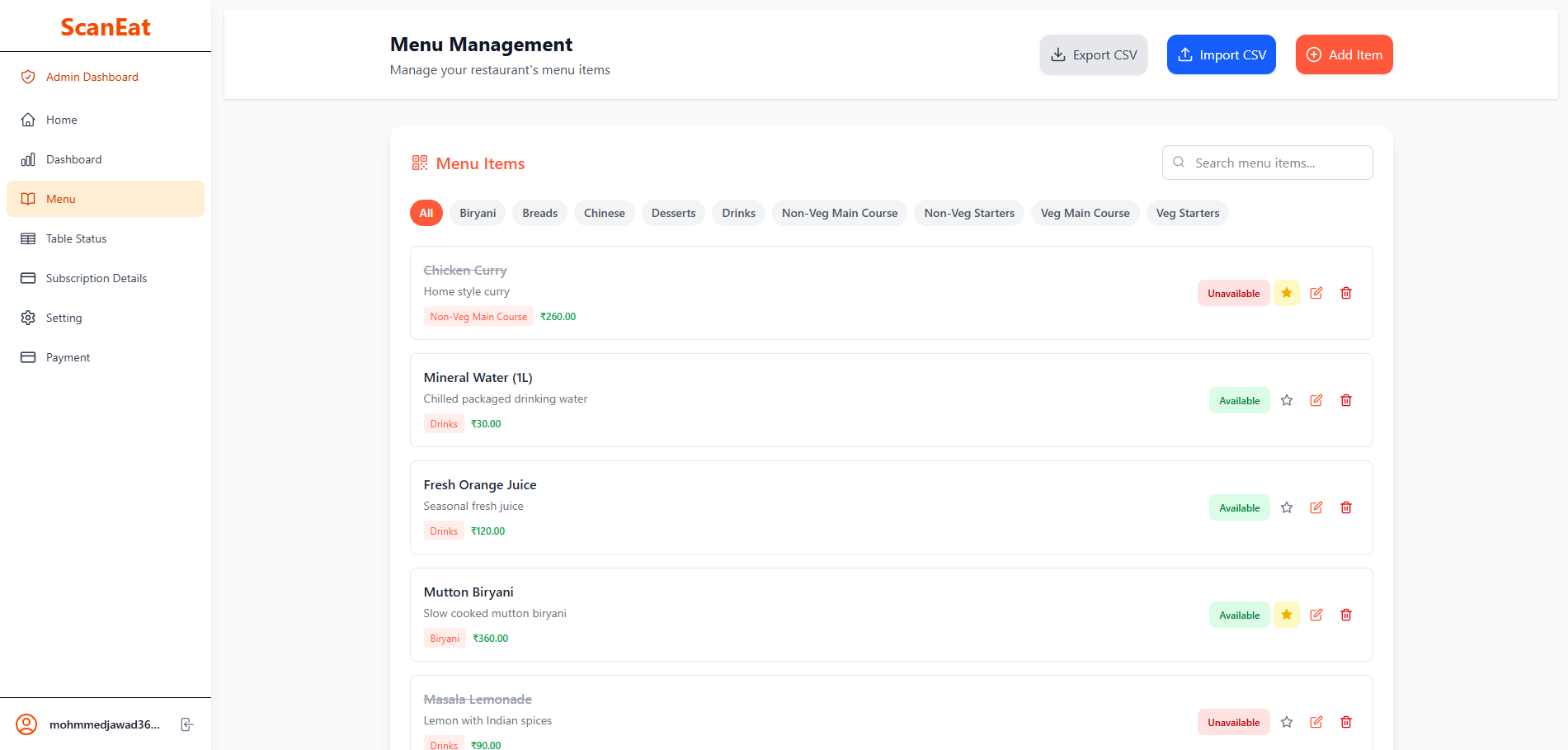
Task: Edit the Mutton Biryani item
Action: coord(1316,615)
